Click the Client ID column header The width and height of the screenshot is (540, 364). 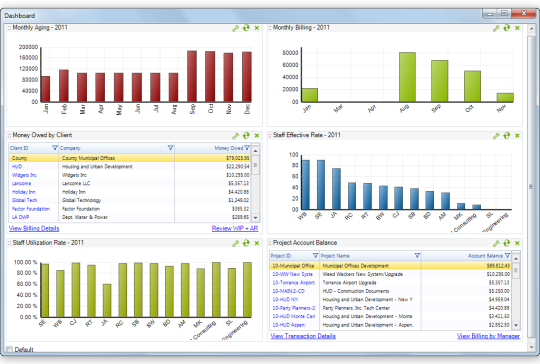tap(34, 148)
